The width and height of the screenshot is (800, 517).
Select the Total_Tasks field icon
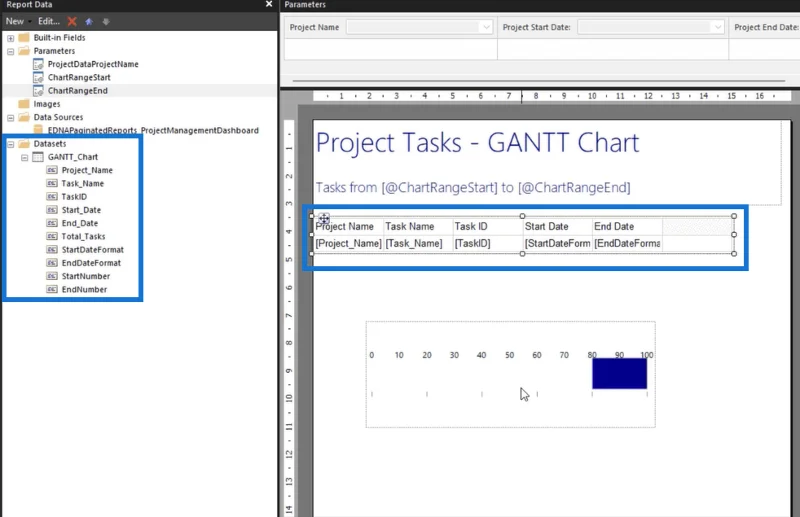click(52, 237)
